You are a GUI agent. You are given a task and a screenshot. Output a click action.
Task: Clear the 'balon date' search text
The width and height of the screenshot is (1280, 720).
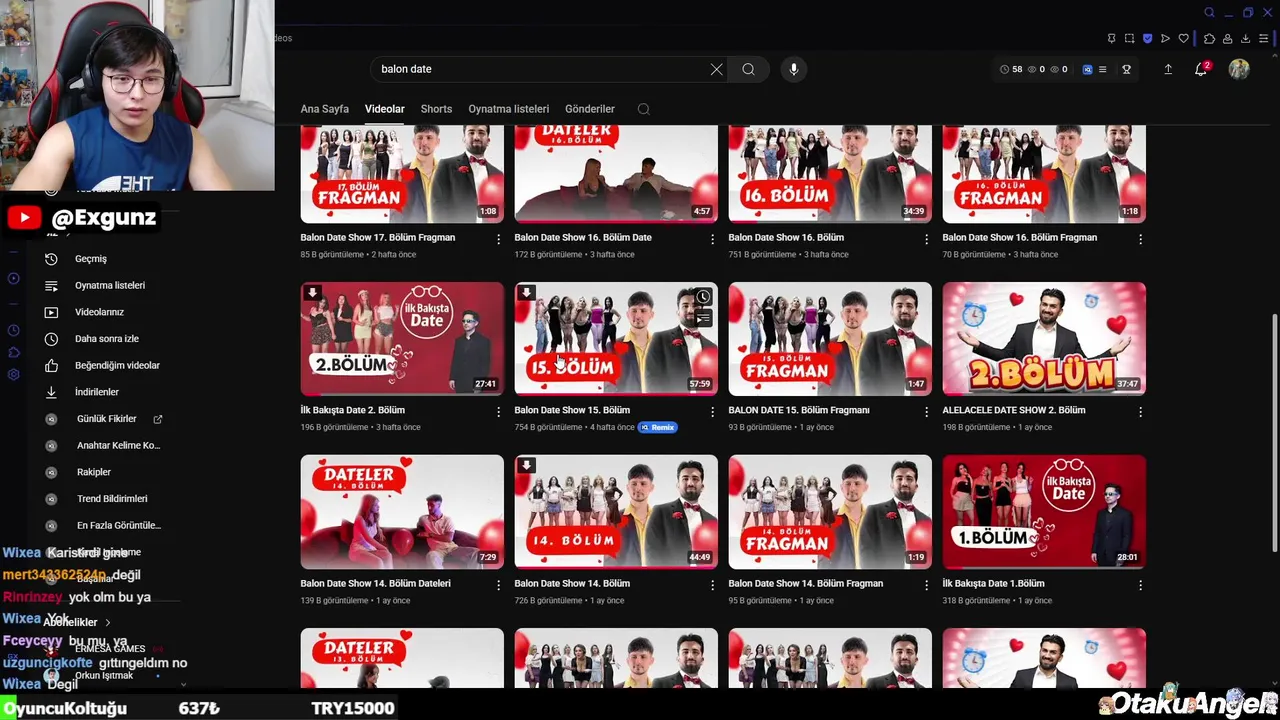(x=716, y=69)
